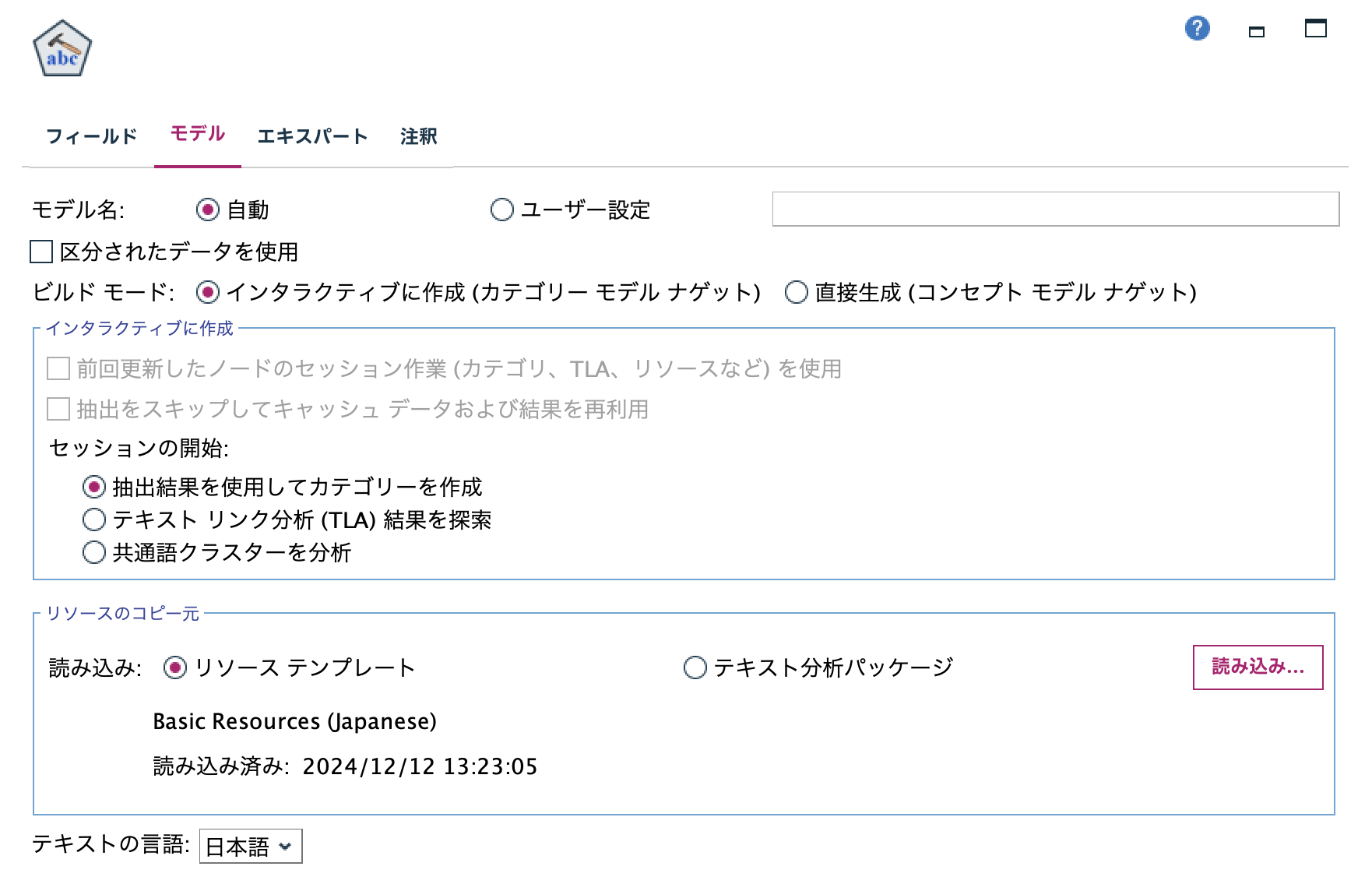Switch to the フィールド tab
Viewport: 1372px width, 877px height.
[92, 135]
